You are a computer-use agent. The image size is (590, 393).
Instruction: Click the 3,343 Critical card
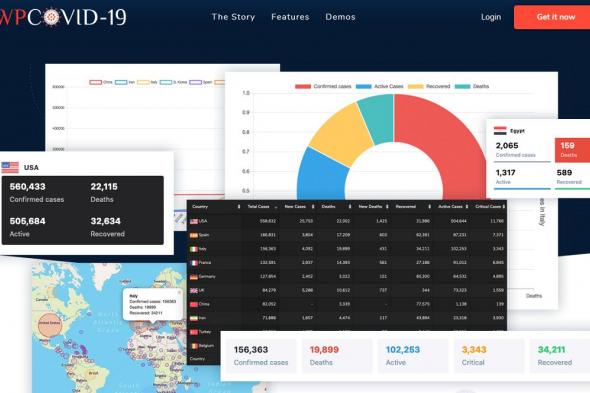point(489,356)
